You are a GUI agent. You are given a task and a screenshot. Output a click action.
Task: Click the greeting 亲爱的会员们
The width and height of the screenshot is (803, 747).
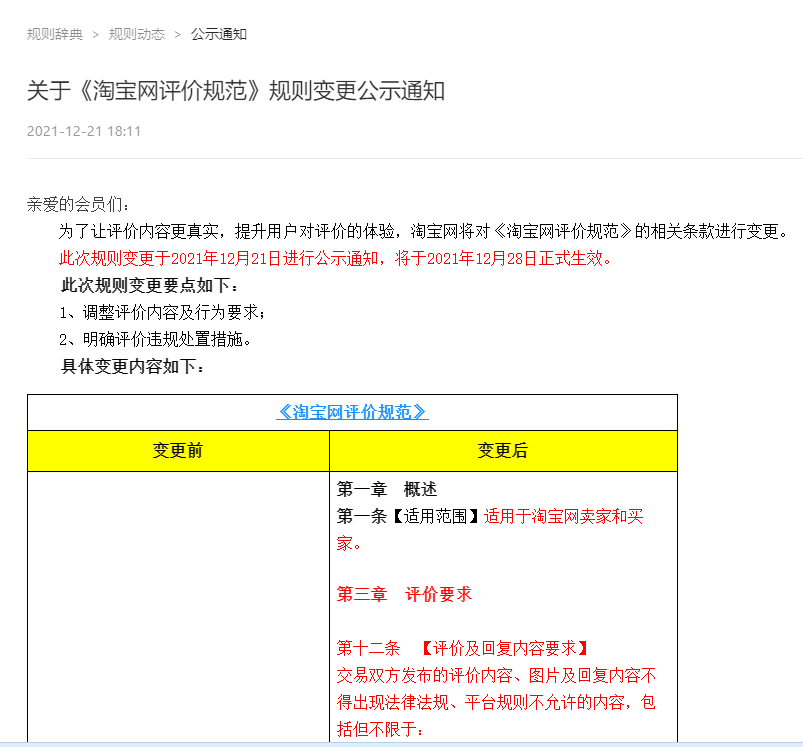coord(78,204)
